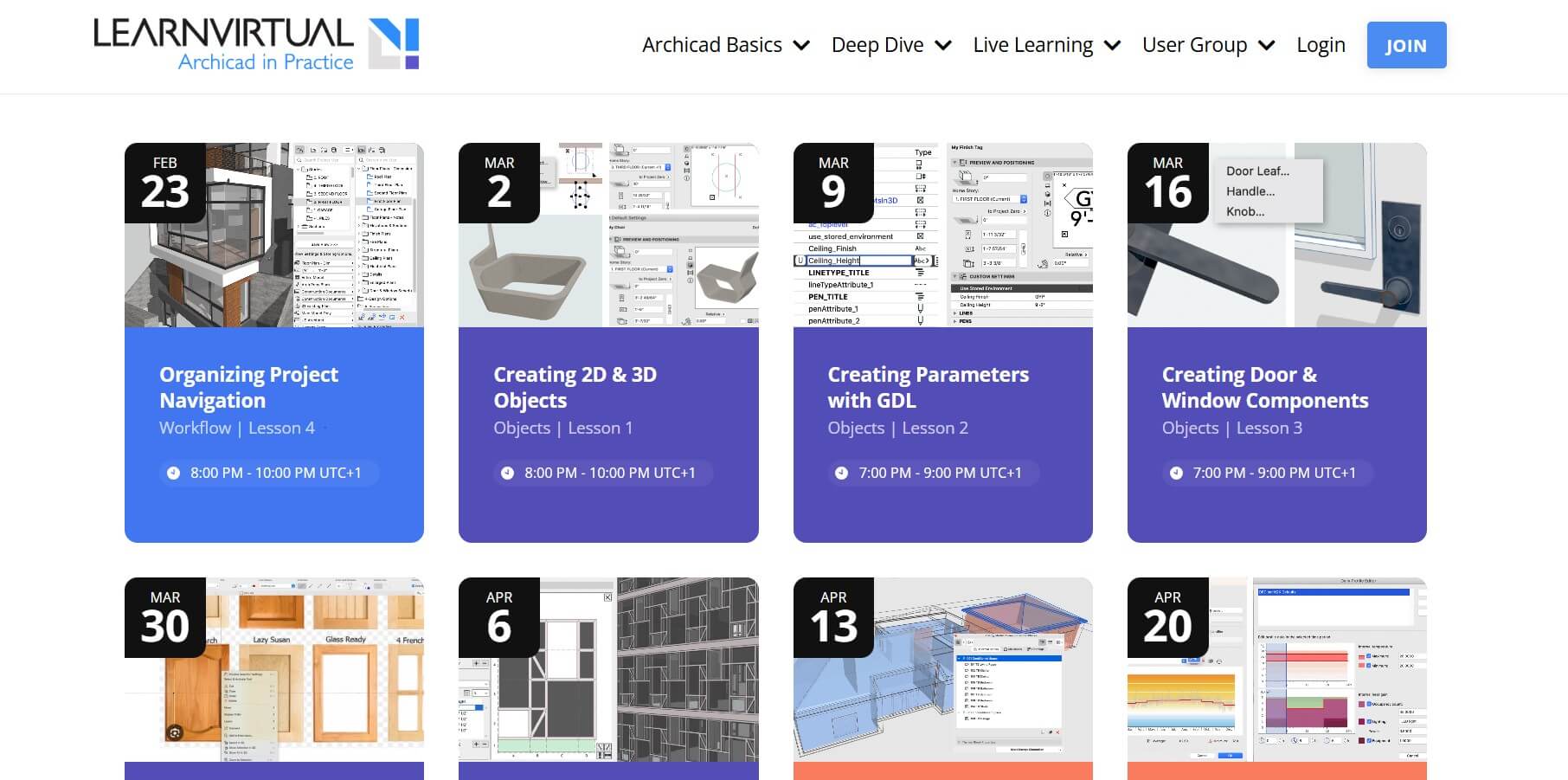Click the 'Objects | Lesson 3' subtitle
Screen dimensions: 1568x780
1232,428
